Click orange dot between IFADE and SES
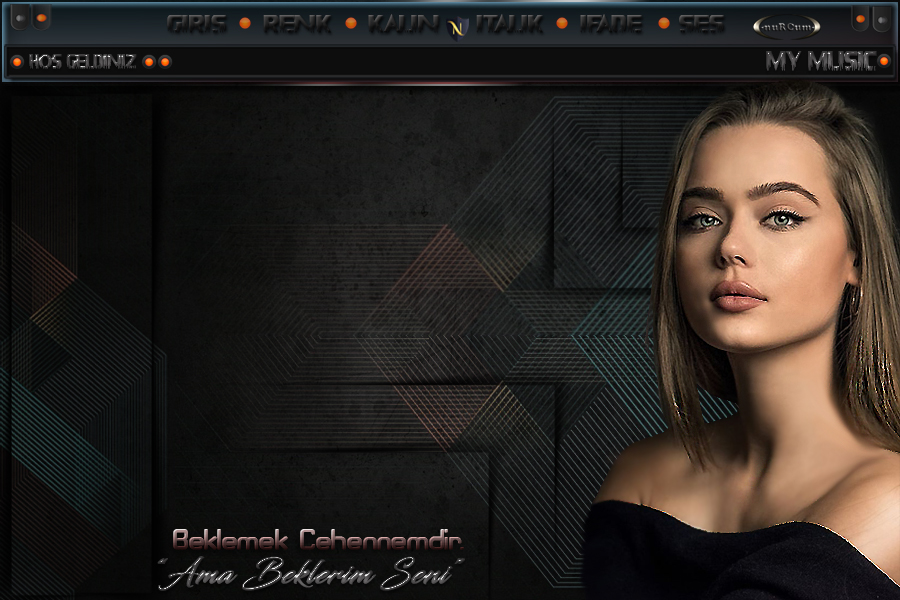The image size is (900, 600). point(663,24)
